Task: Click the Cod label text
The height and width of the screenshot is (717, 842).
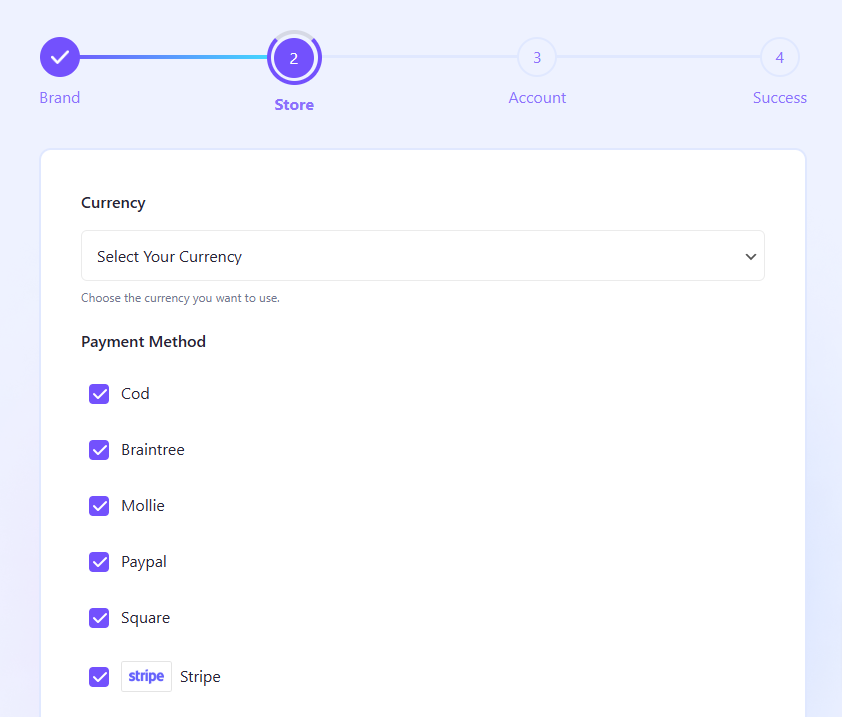Action: coord(135,394)
